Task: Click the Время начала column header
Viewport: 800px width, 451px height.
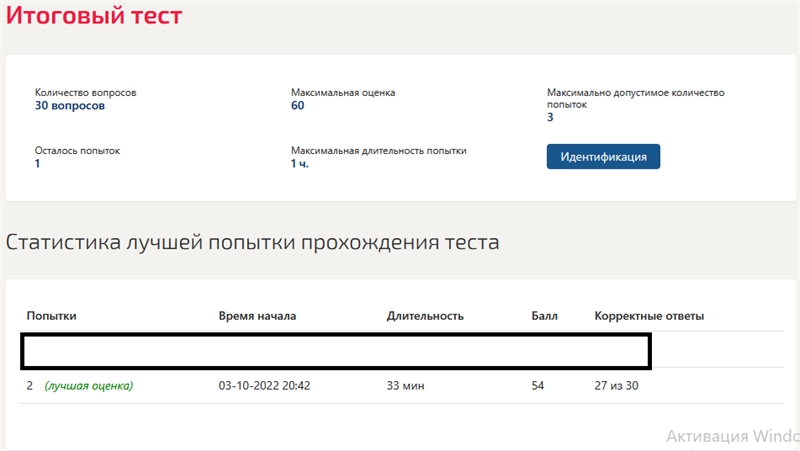Action: pos(257,316)
